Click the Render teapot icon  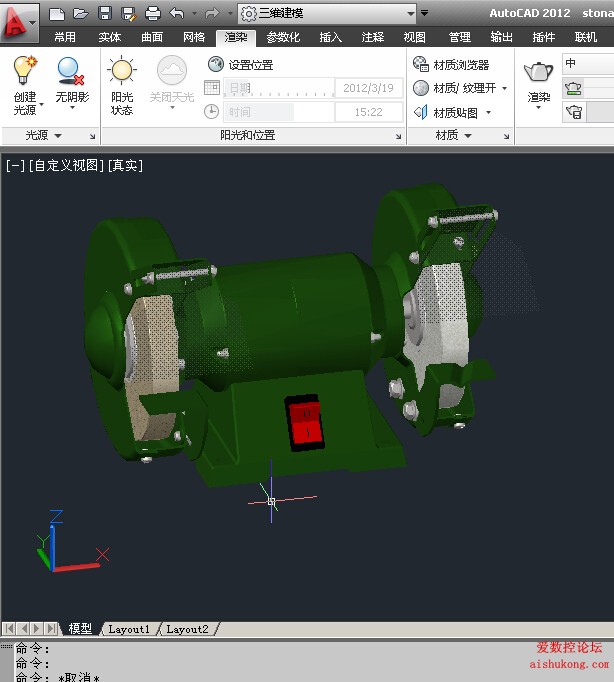[539, 73]
